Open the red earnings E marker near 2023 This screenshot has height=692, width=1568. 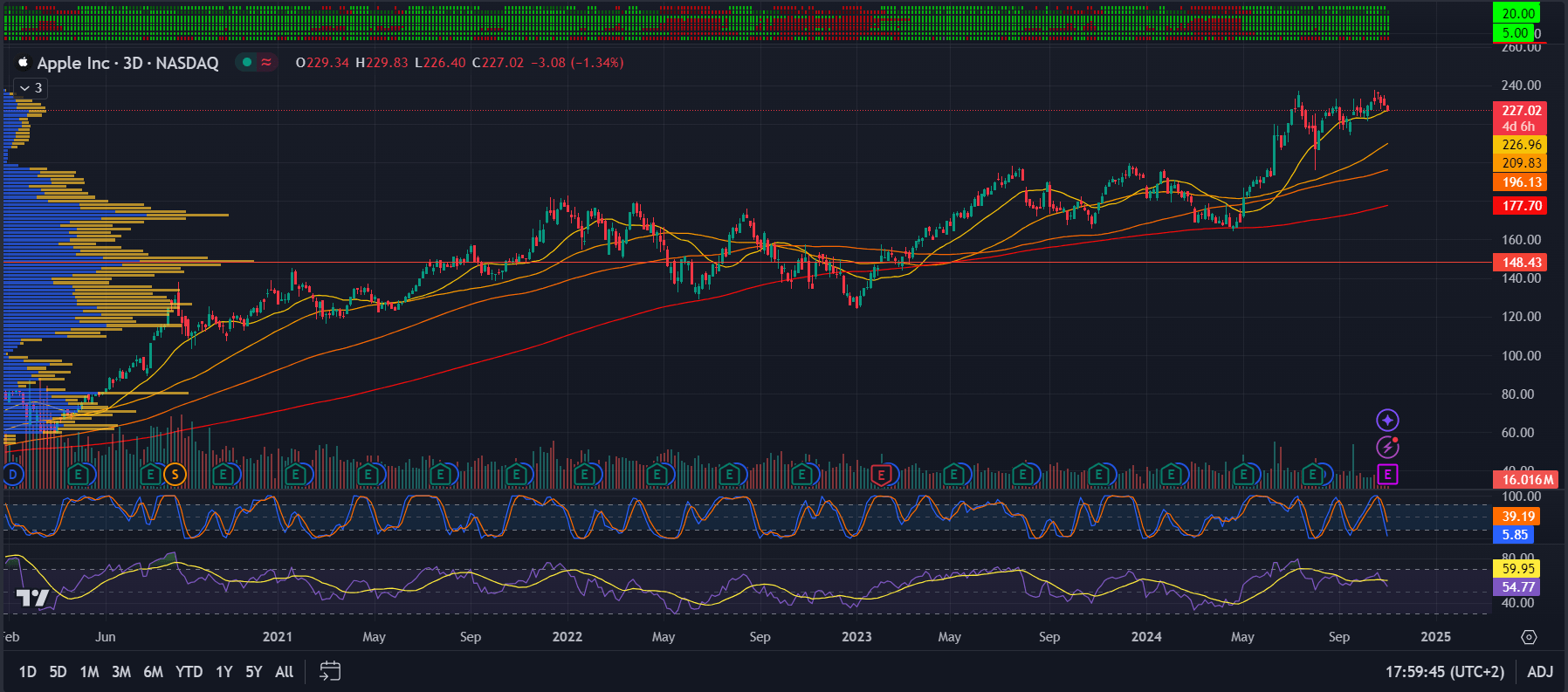tap(882, 475)
